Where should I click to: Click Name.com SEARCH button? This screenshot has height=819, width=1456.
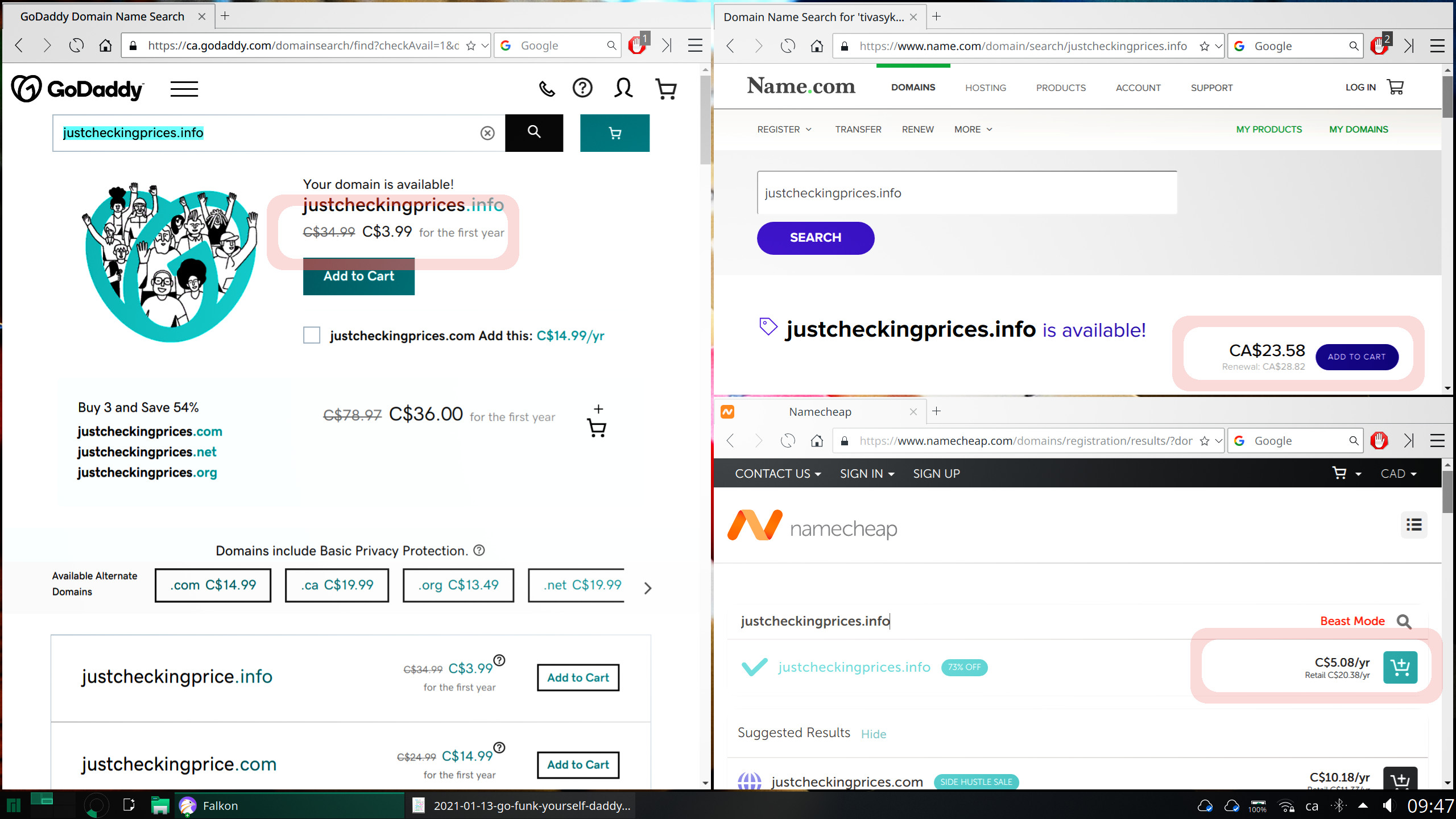tap(815, 238)
